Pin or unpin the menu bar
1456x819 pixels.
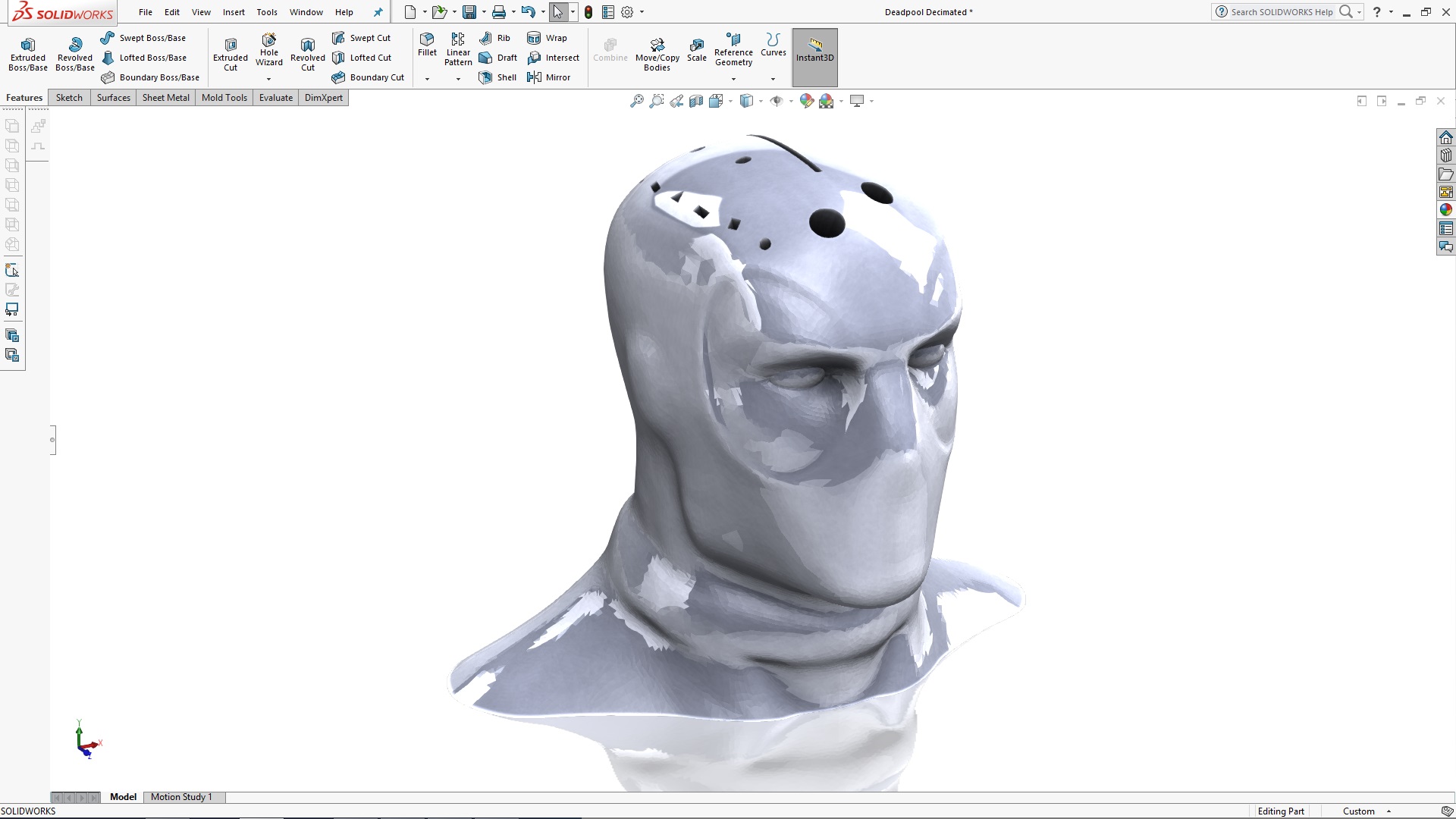click(378, 12)
